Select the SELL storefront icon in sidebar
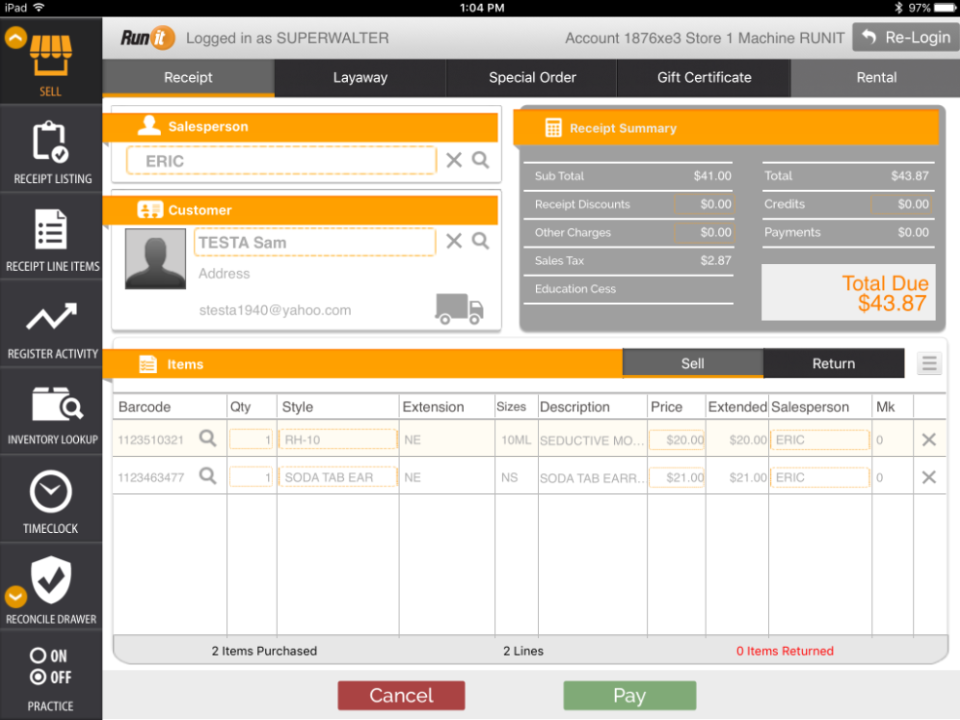This screenshot has width=960, height=720. click(51, 50)
